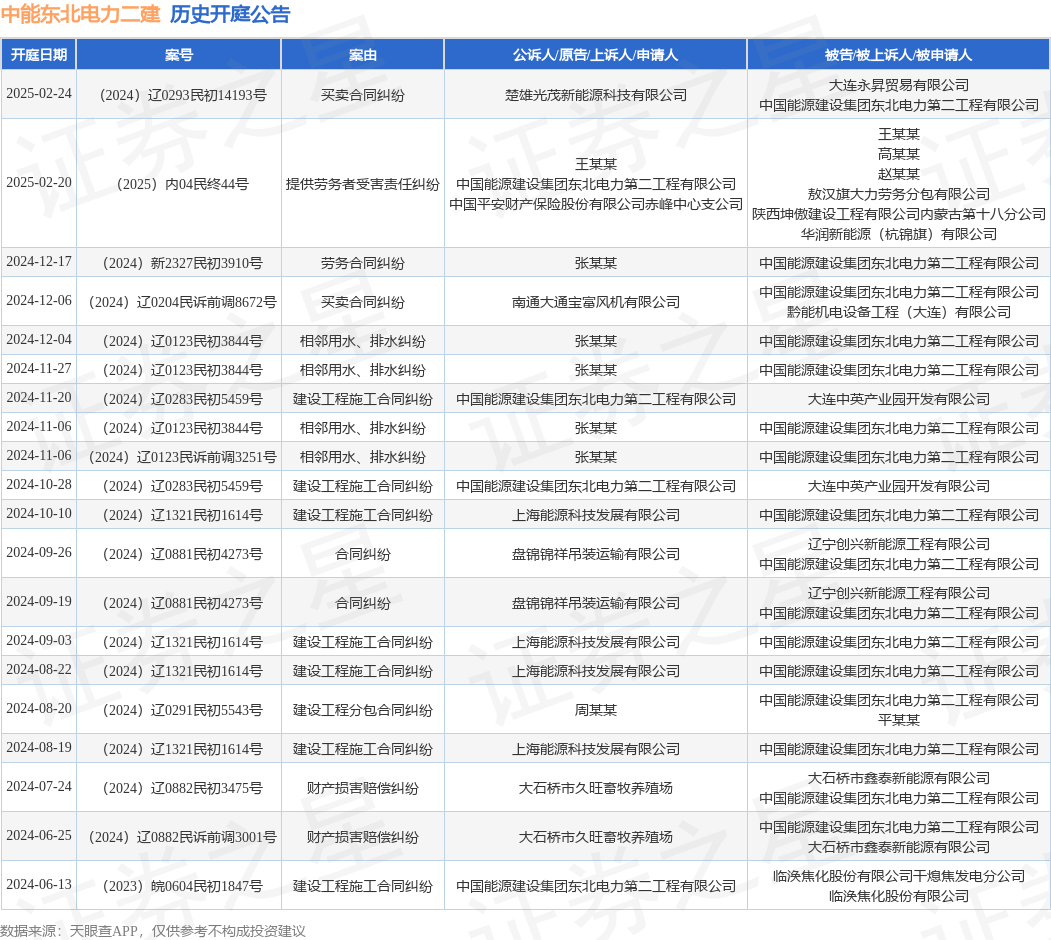Click 陕西坤傲建设工程有限公司内蒙古第十八分公司
The width and height of the screenshot is (1051, 940).
(x=898, y=214)
